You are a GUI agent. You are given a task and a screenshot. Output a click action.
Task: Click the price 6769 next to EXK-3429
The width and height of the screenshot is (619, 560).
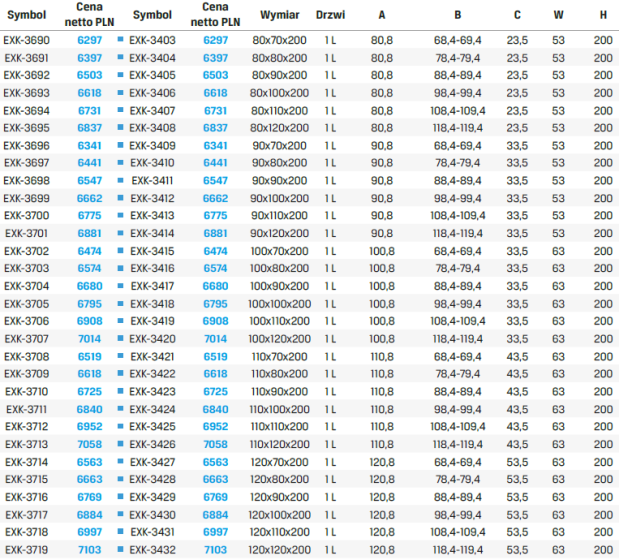(216, 497)
